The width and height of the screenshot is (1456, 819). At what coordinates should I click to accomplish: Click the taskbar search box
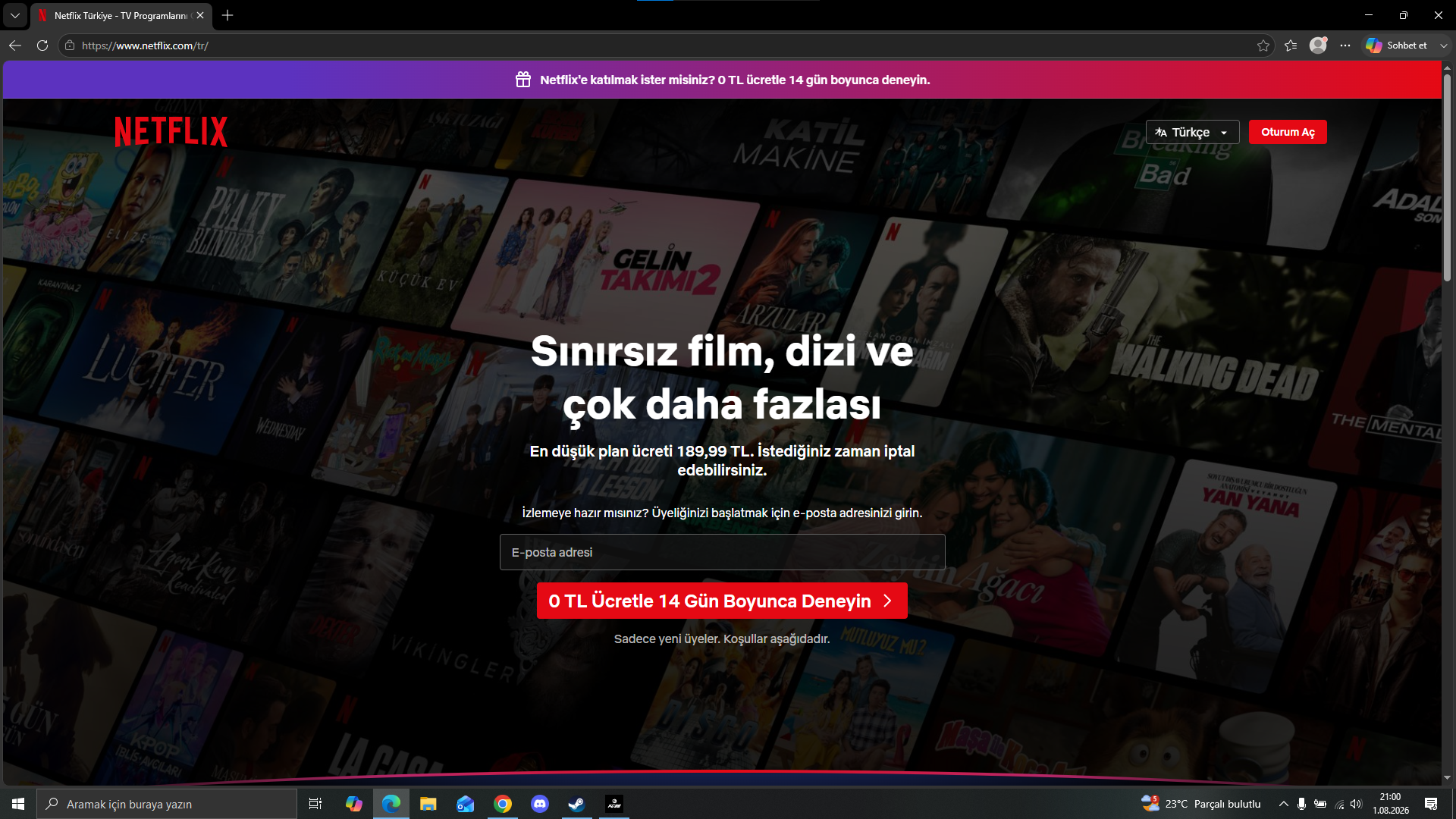pyautogui.click(x=167, y=804)
